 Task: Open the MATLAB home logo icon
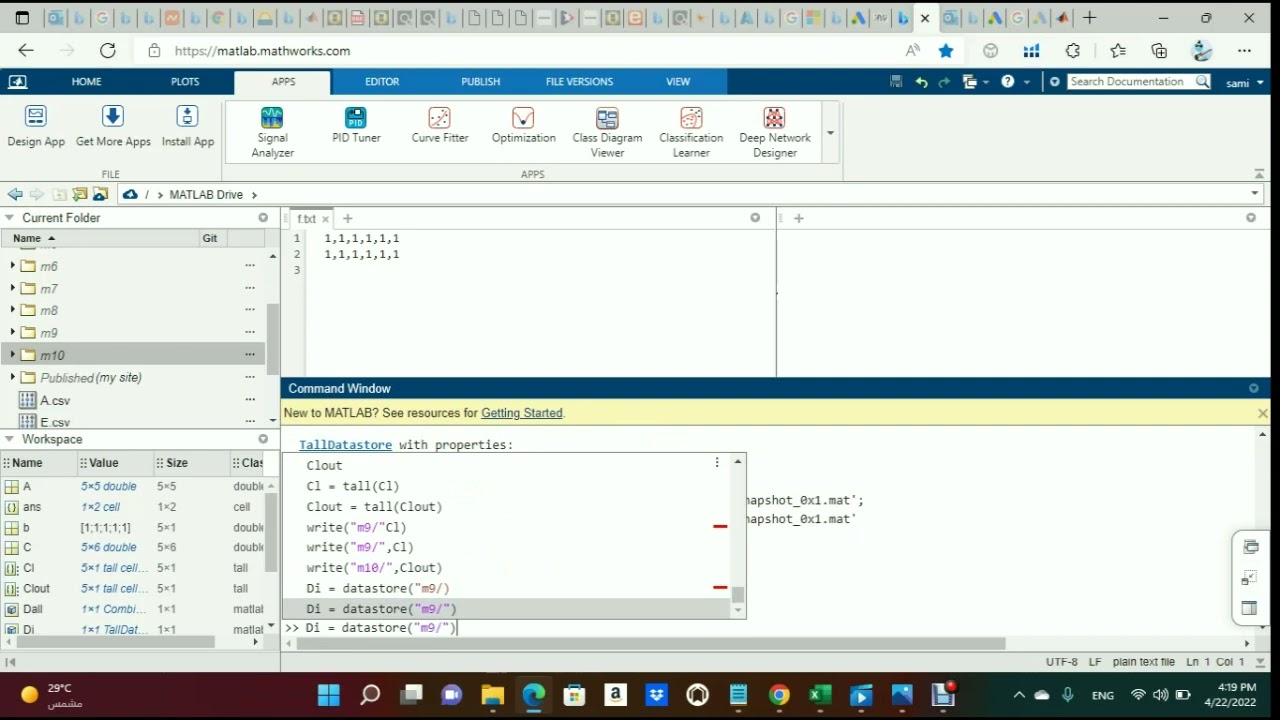[17, 82]
